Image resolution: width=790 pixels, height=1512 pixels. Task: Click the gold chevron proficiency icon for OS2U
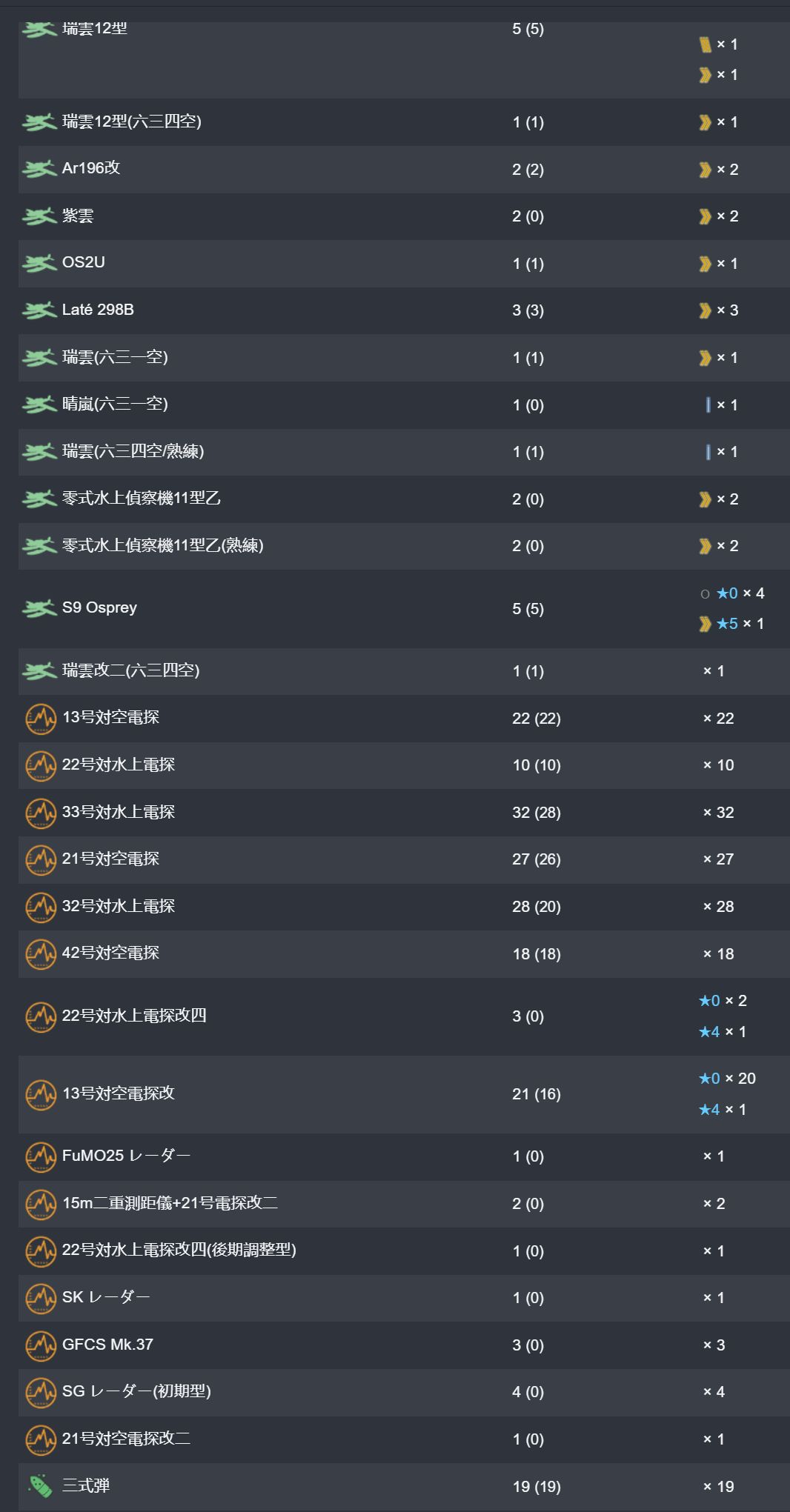[706, 264]
